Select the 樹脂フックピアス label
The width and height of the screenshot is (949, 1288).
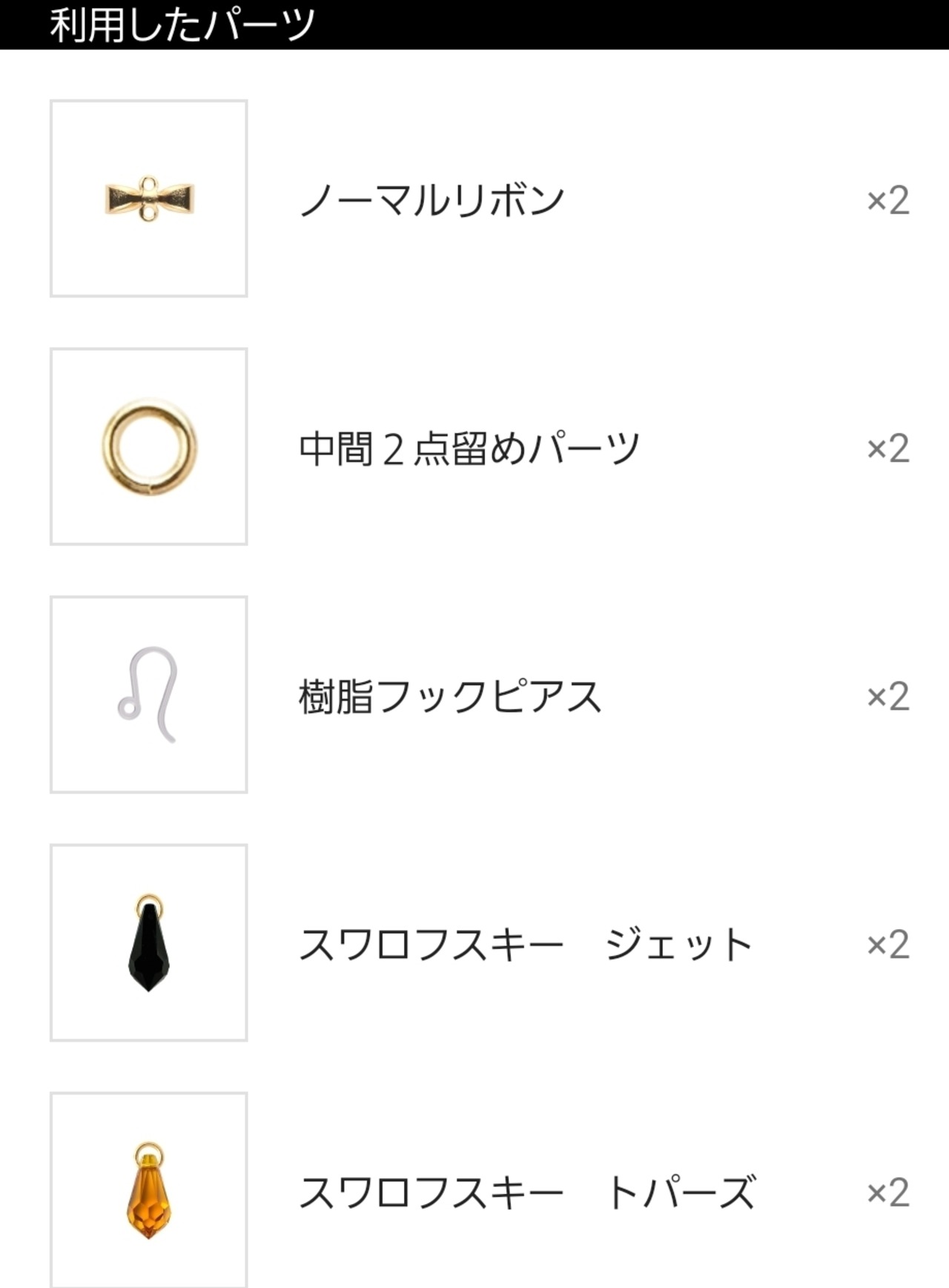coord(450,696)
